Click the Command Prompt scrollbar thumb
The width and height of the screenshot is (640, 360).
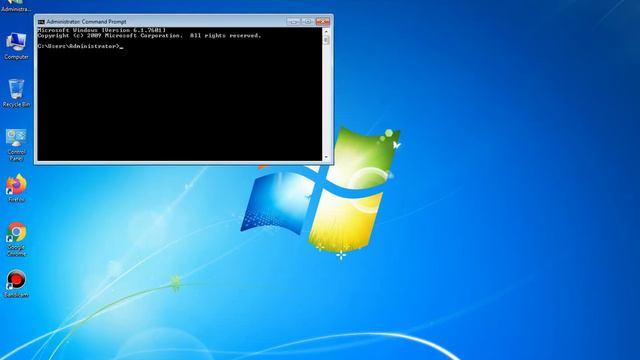326,40
